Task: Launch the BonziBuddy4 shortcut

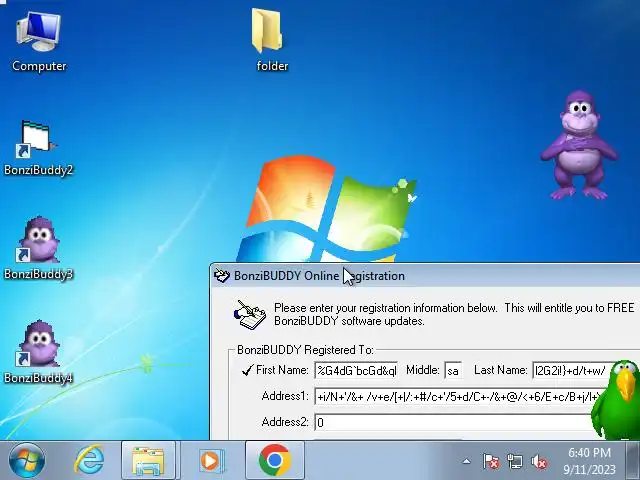Action: tap(38, 353)
